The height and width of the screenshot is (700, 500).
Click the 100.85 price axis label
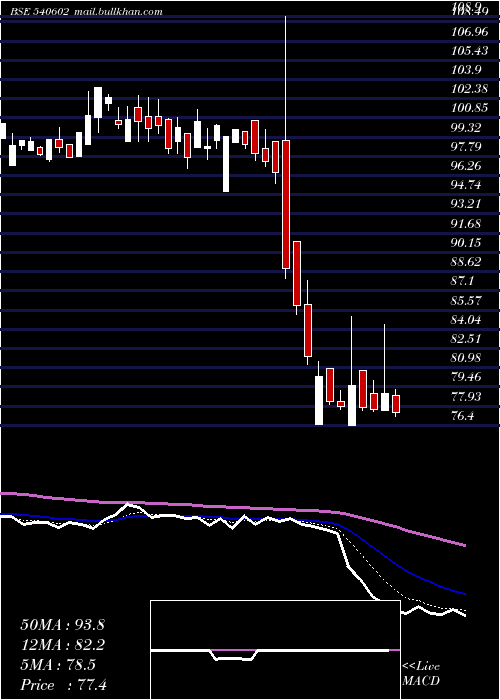[470, 108]
